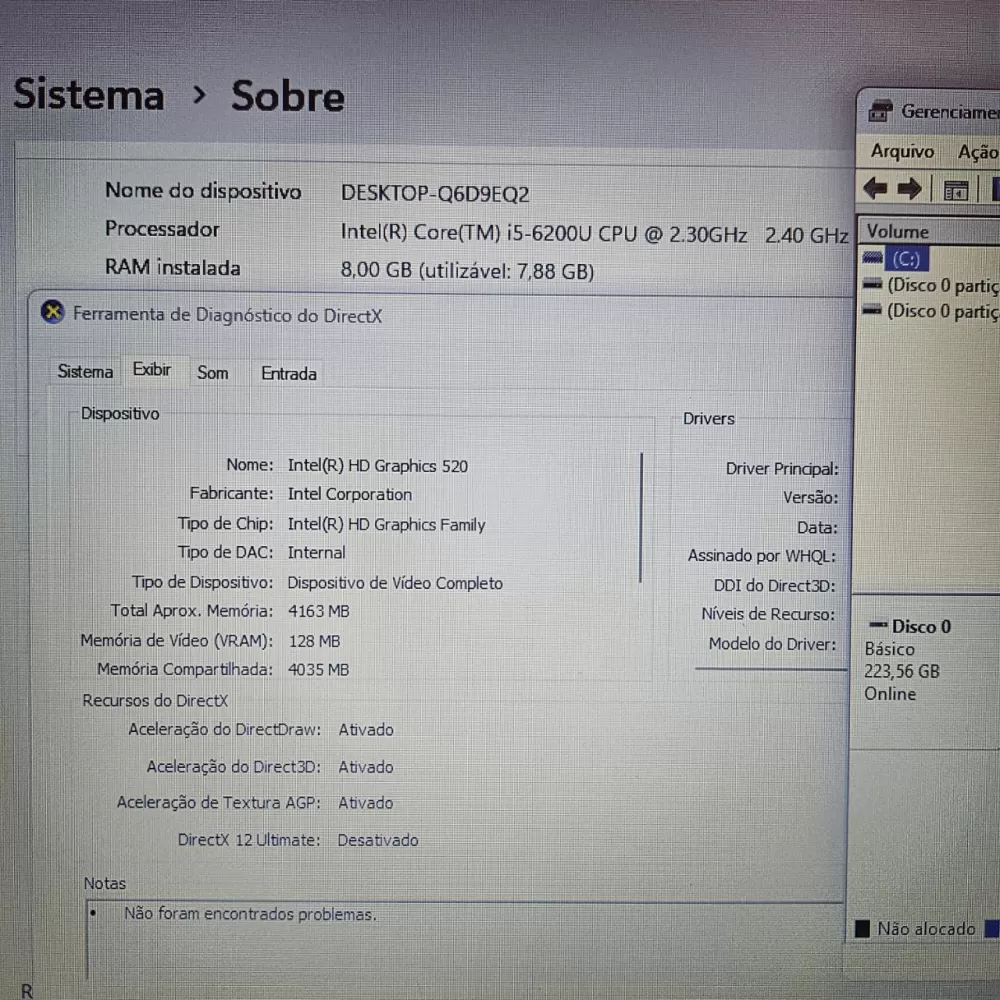Click the Volume column header

(x=897, y=232)
